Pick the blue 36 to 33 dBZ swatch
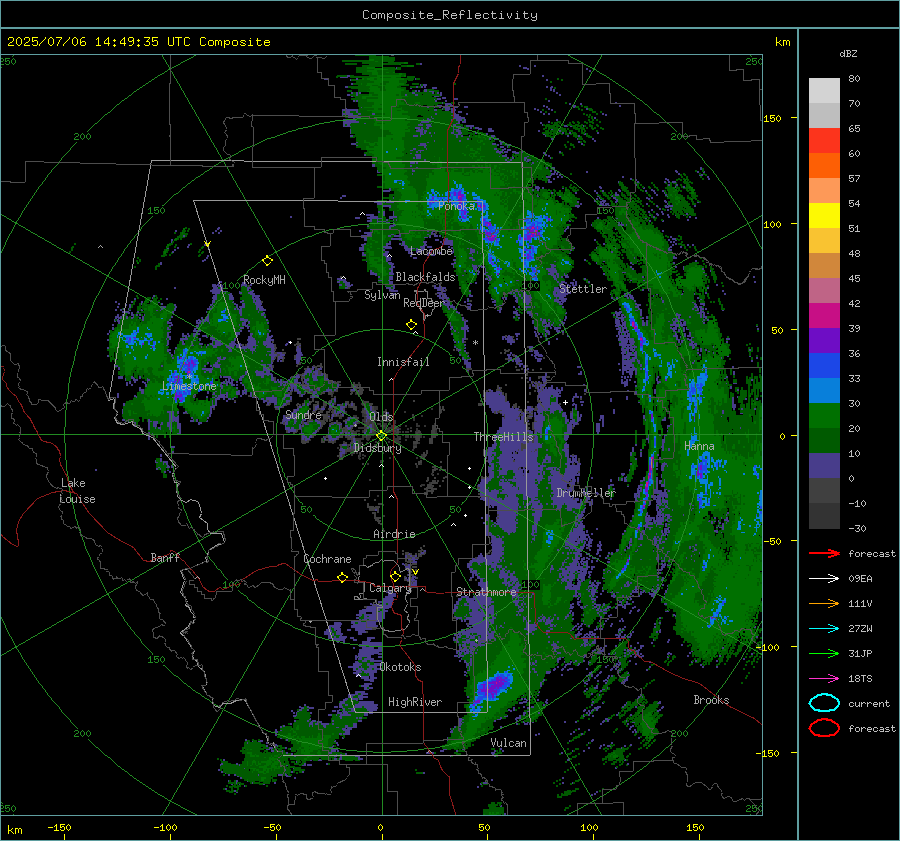This screenshot has height=841, width=900. click(x=824, y=366)
